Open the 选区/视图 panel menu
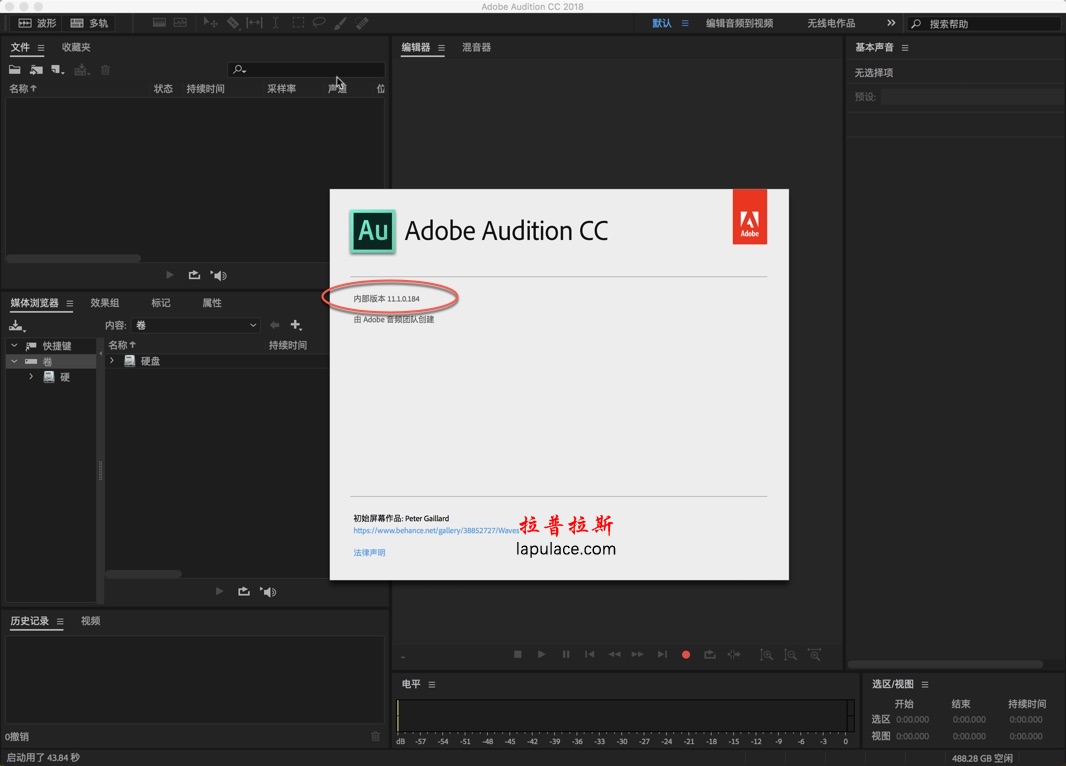 click(925, 684)
